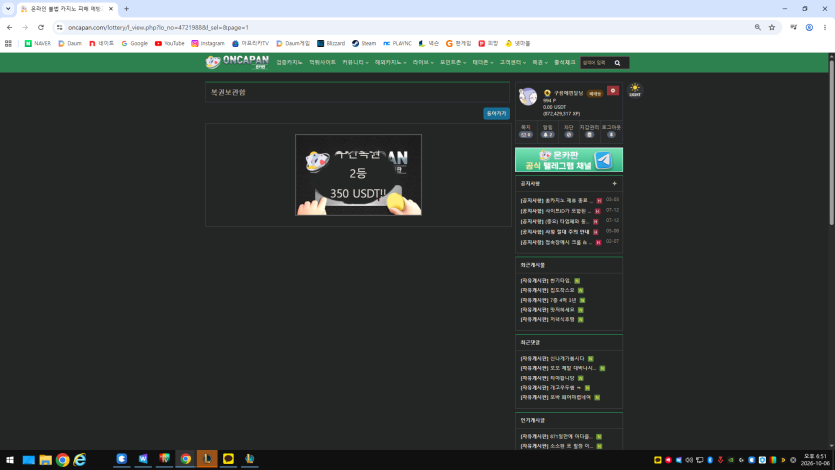Viewport: 835px width, 470px height.
Task: Open the official Telegram channel banner
Action: [x=569, y=160]
